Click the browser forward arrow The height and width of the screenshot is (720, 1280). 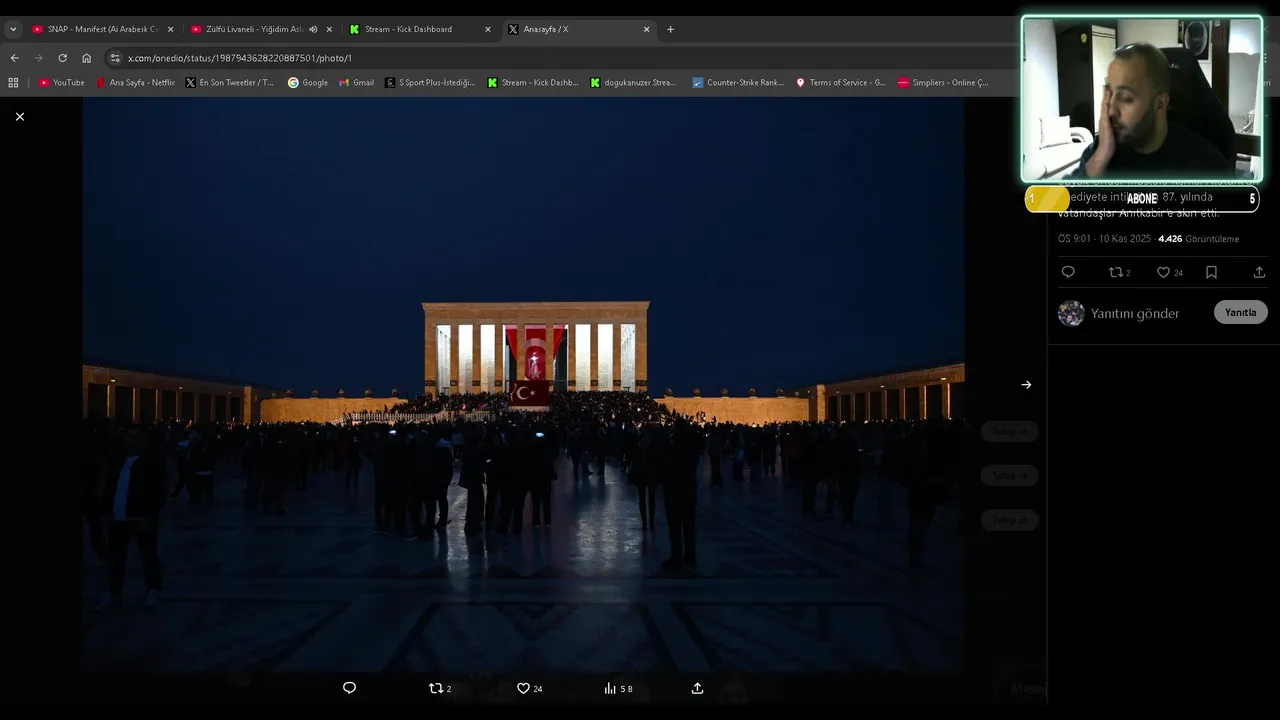[x=38, y=58]
